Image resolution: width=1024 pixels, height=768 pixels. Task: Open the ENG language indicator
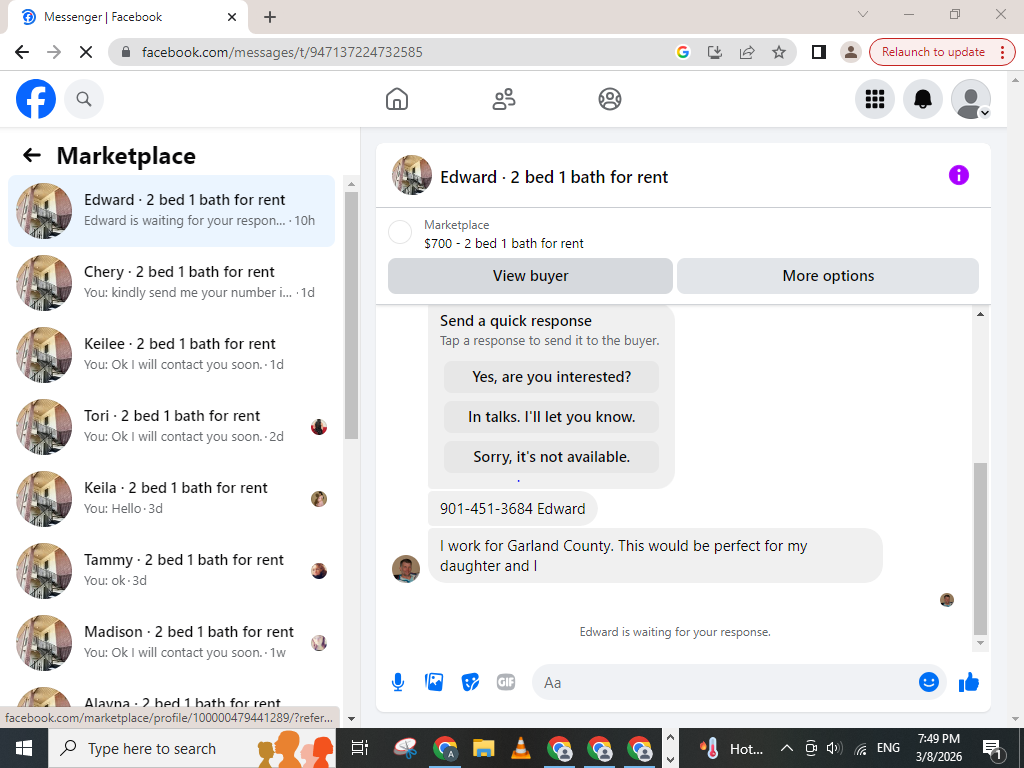(x=888, y=748)
